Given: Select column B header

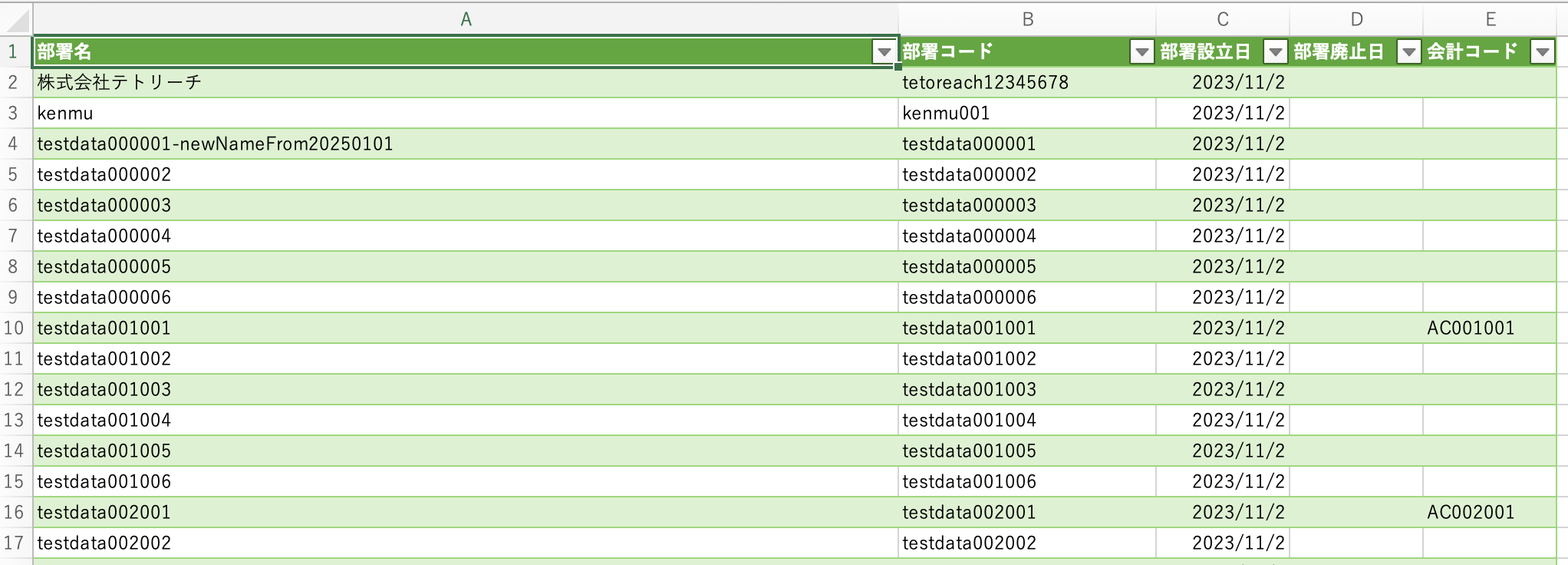Looking at the screenshot, I should tap(1027, 19).
